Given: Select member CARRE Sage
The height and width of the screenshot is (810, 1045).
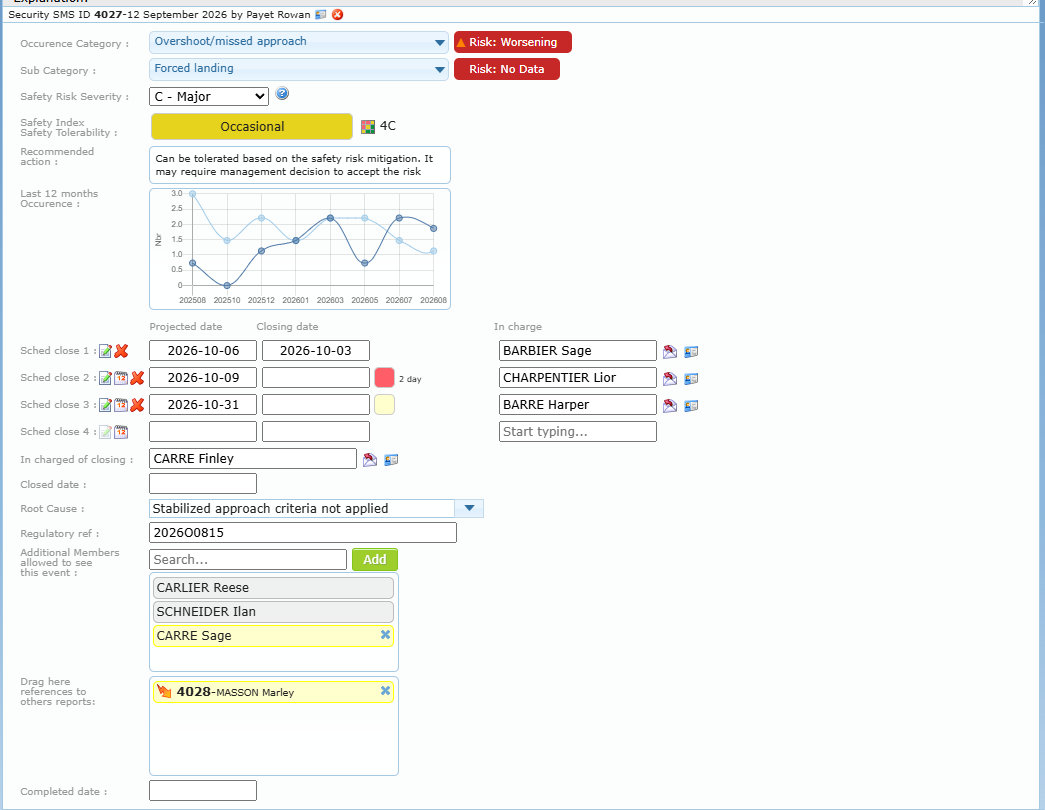Looking at the screenshot, I should (x=273, y=635).
